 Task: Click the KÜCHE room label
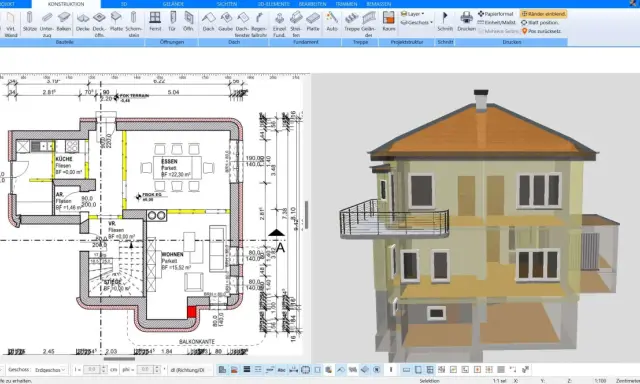click(x=64, y=159)
